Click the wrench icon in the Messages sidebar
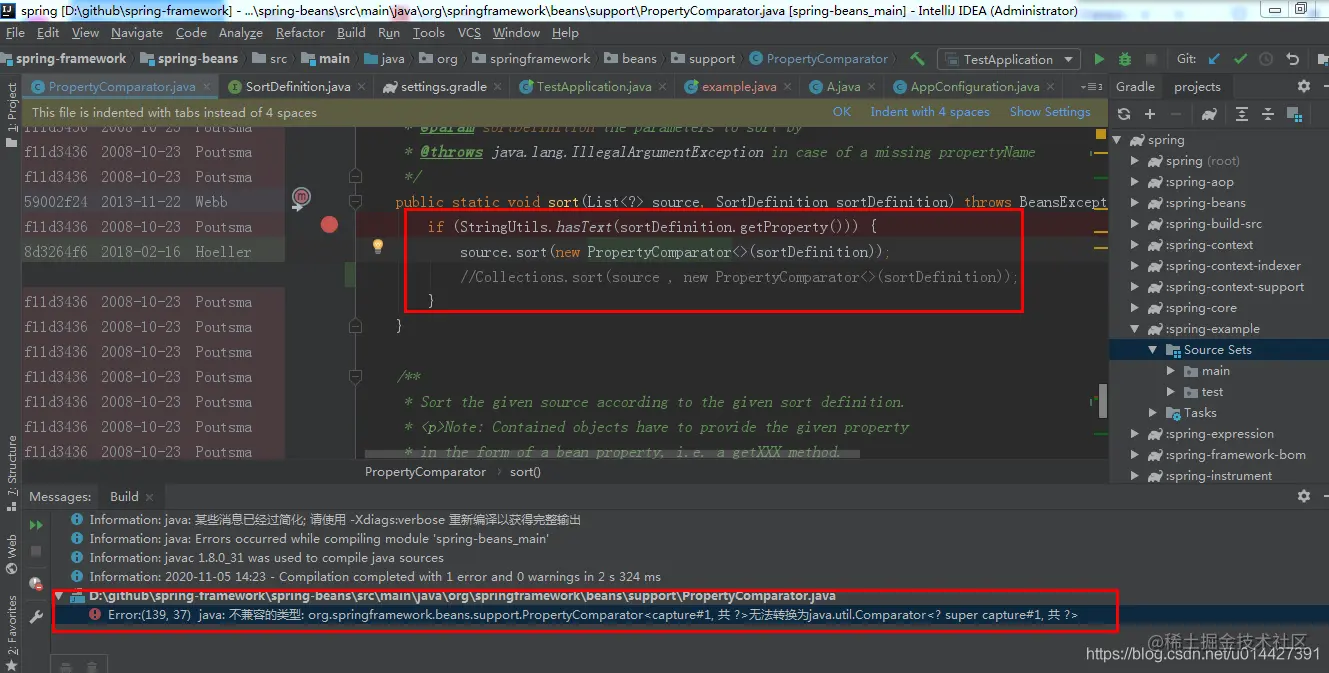The height and width of the screenshot is (673, 1329). click(36, 617)
